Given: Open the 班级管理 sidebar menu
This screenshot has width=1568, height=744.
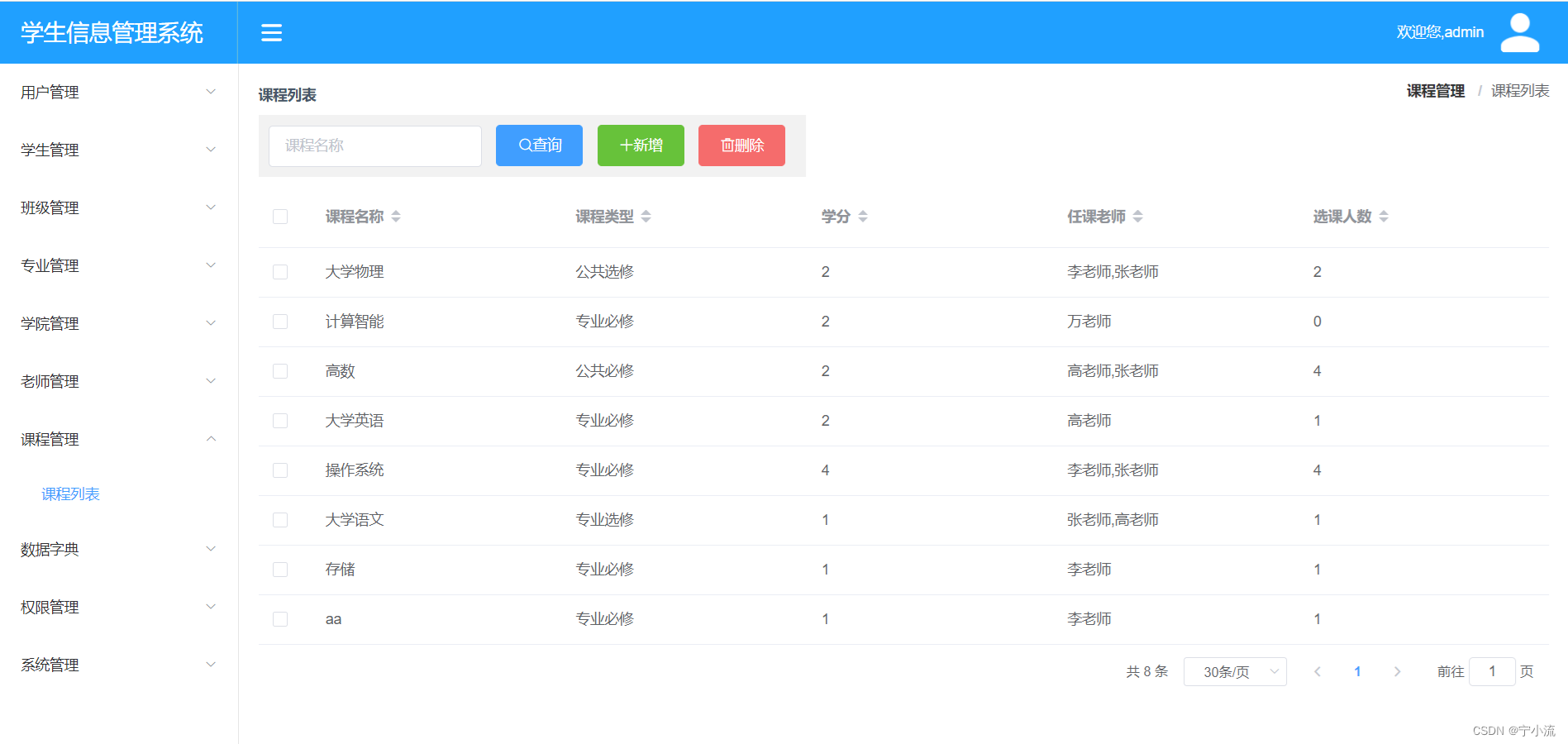Looking at the screenshot, I should [x=118, y=207].
